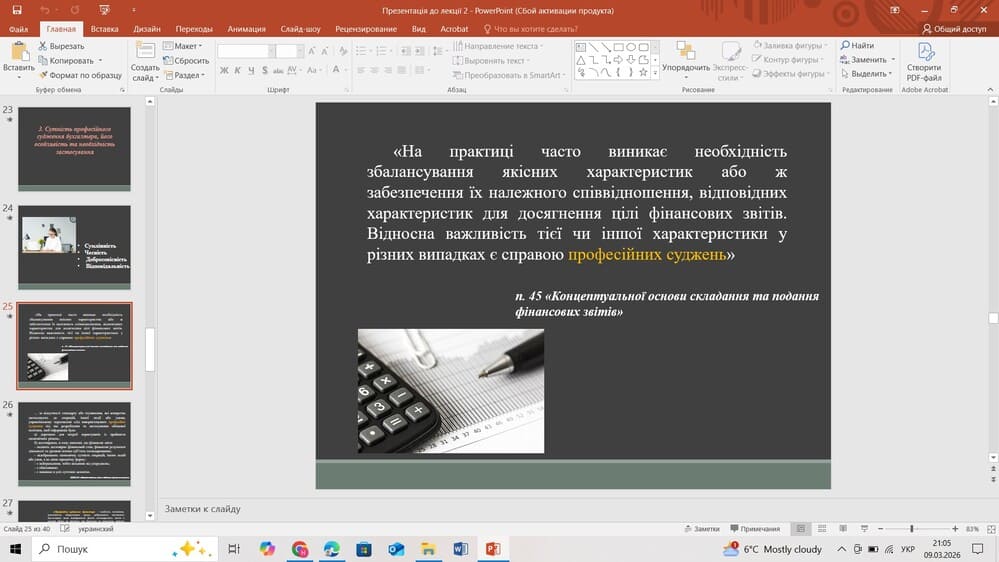This screenshot has height=562, width=999.
Task: Open the Arrange (Упорядочить) tool
Action: point(685,52)
